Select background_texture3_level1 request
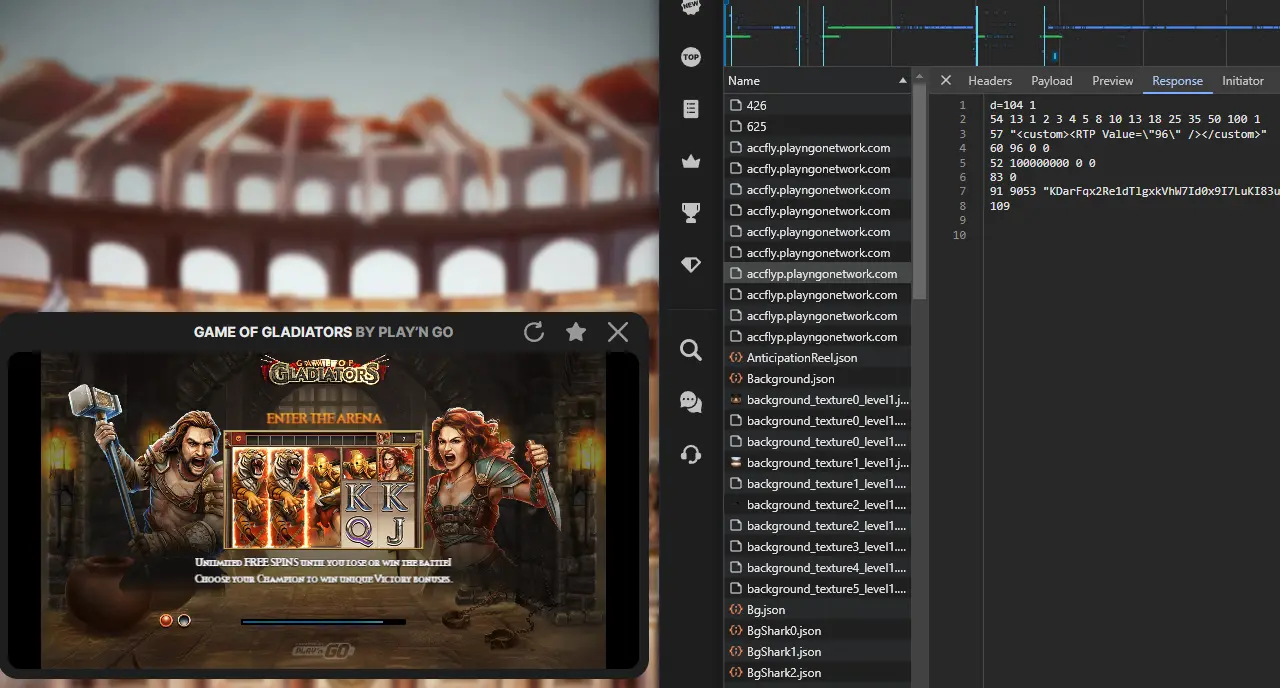The image size is (1280, 688). point(817,546)
